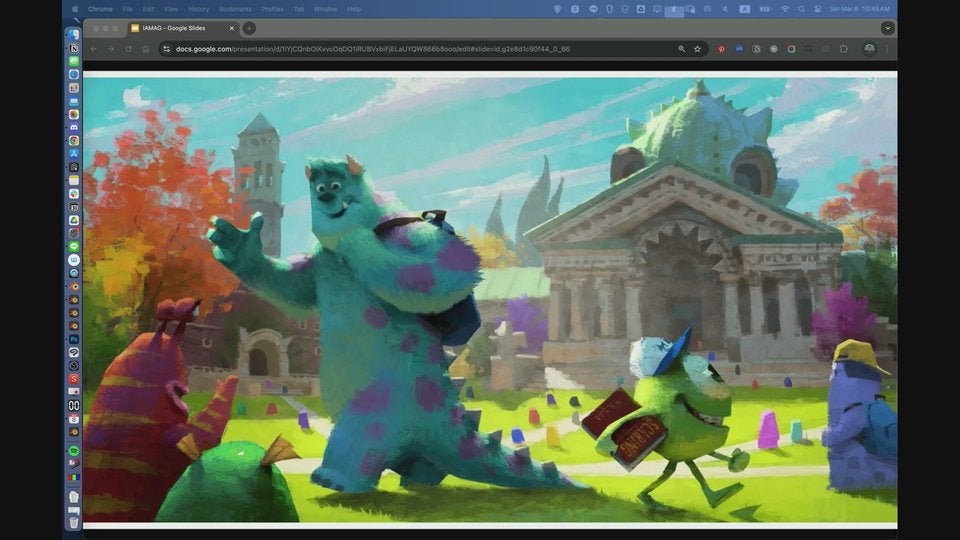This screenshot has width=960, height=540.
Task: Open the Apple menu
Action: coord(75,9)
